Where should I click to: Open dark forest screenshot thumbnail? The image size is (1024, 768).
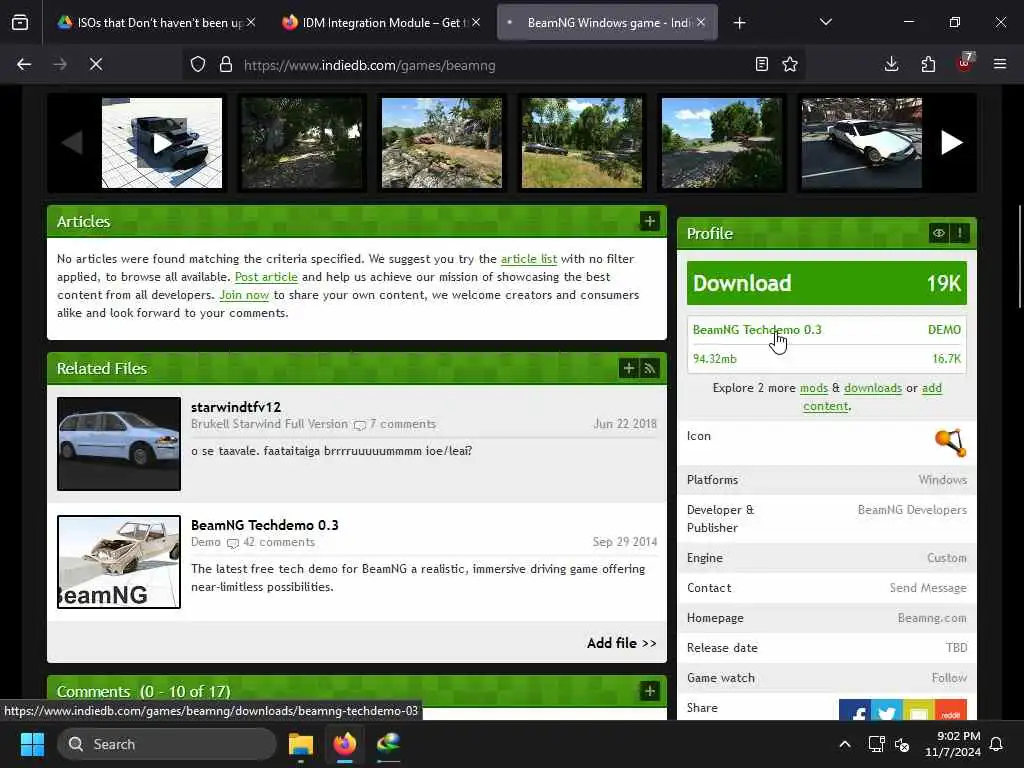302,143
